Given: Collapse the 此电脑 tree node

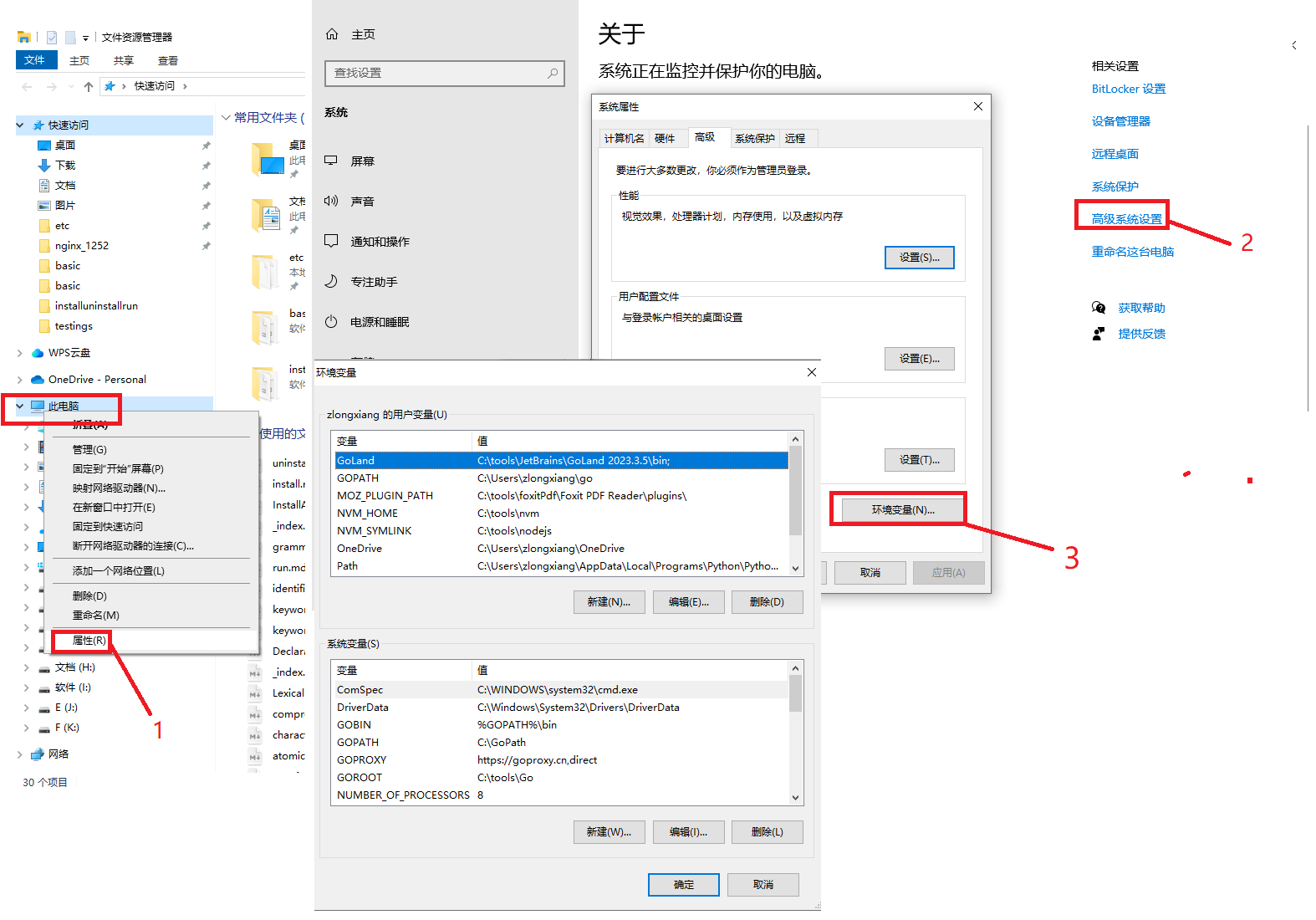Looking at the screenshot, I should pyautogui.click(x=20, y=406).
